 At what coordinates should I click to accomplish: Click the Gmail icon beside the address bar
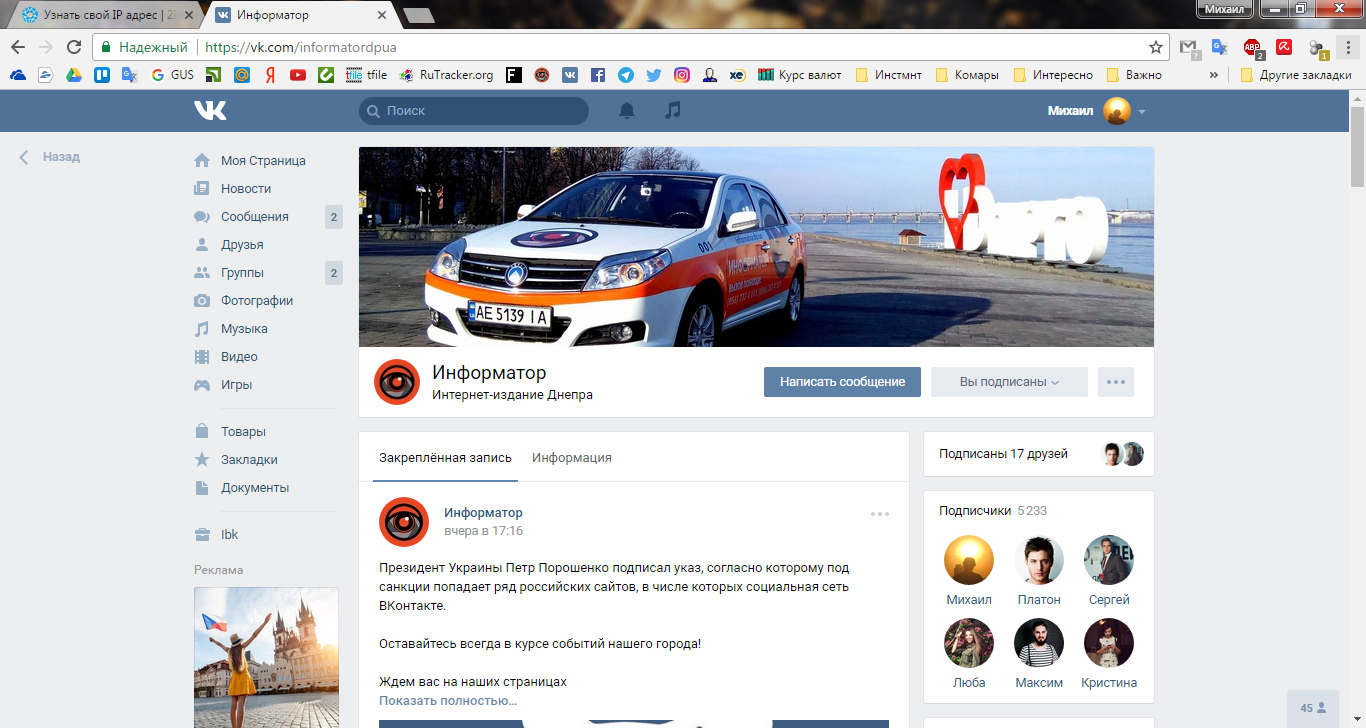pos(1188,46)
